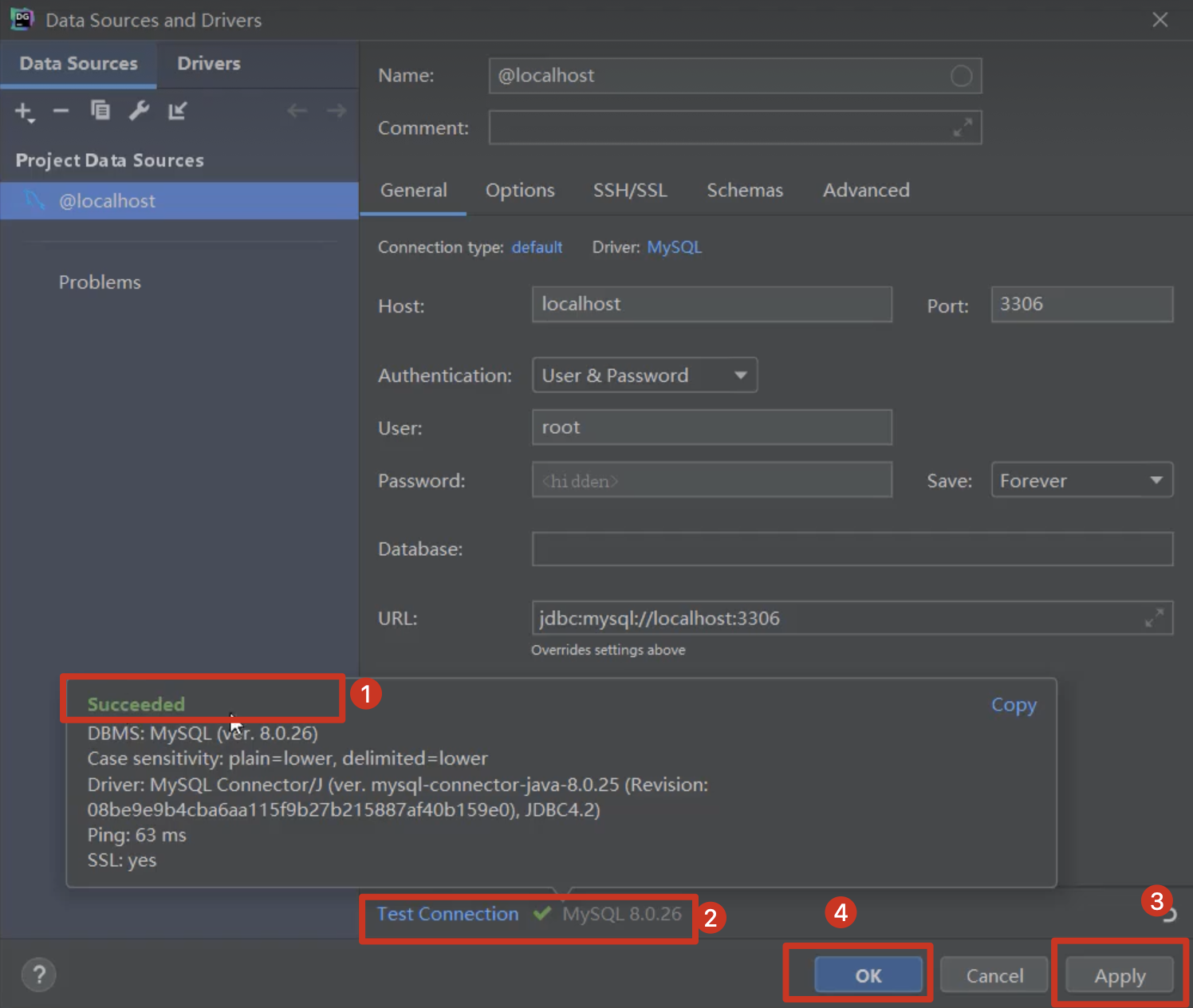The image size is (1193, 1008).
Task: Click in the Password field
Action: [x=711, y=480]
